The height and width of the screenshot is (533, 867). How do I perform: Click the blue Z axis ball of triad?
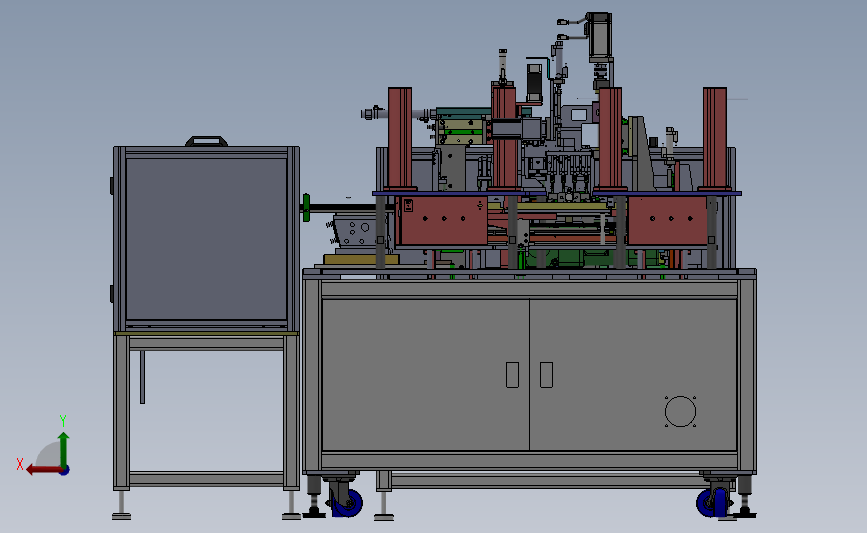point(65,471)
